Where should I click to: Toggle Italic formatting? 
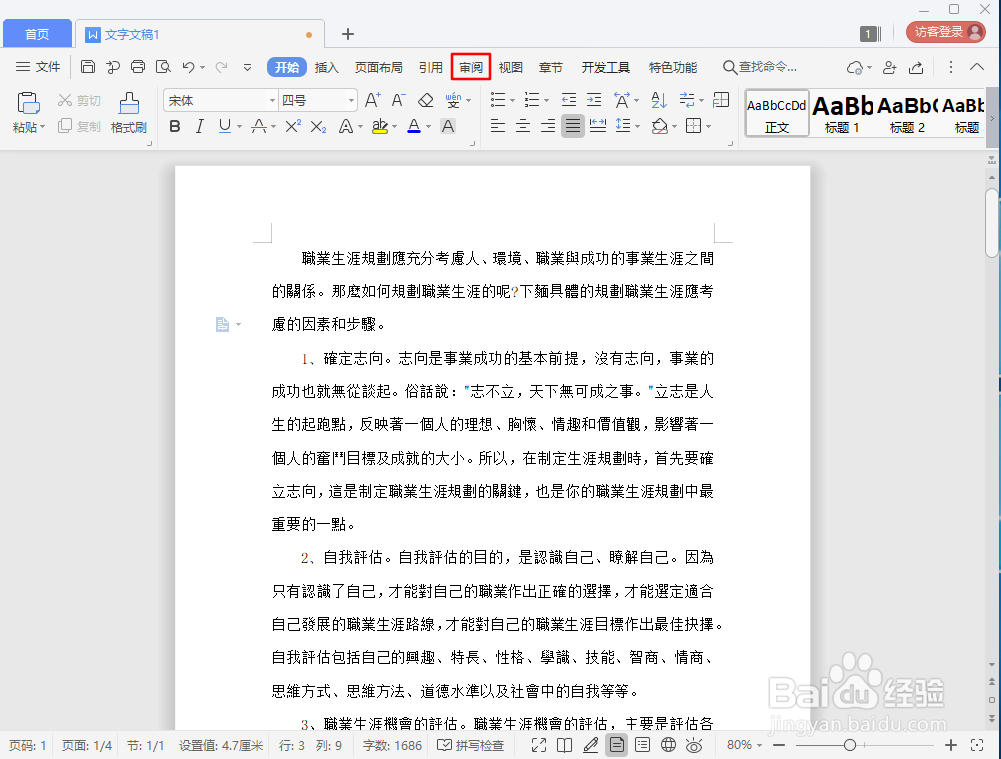coord(200,126)
